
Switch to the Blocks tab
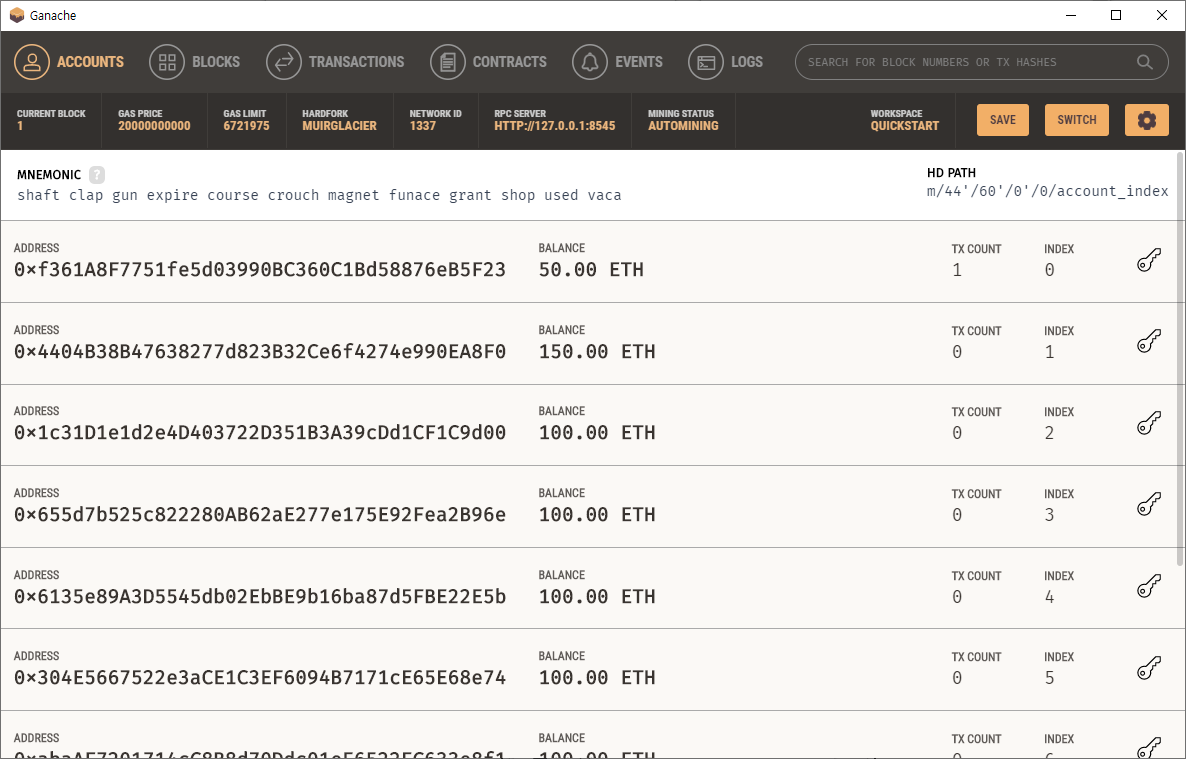click(194, 62)
